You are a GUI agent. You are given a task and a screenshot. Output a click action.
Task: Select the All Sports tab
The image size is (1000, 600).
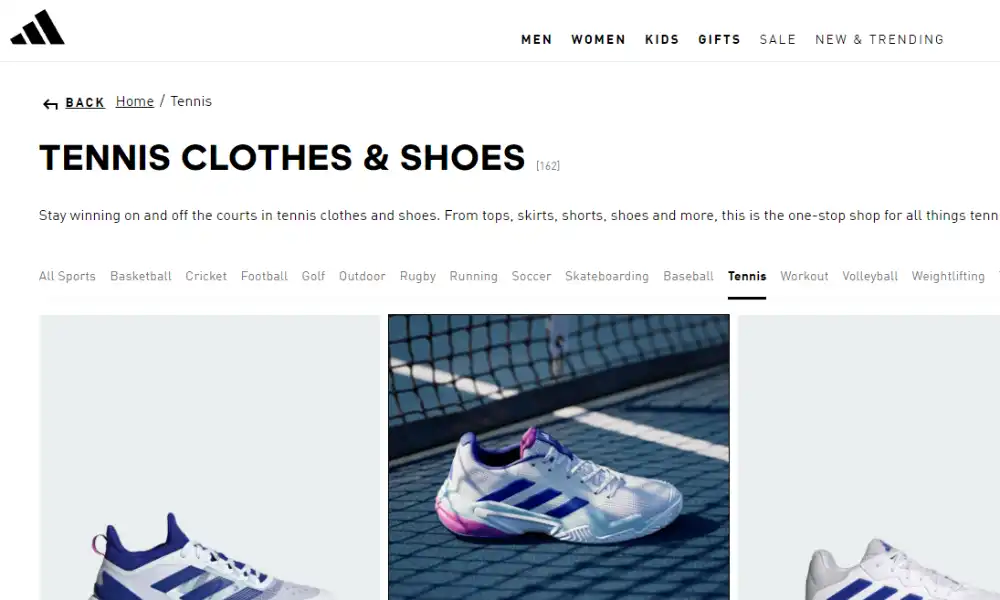point(67,276)
